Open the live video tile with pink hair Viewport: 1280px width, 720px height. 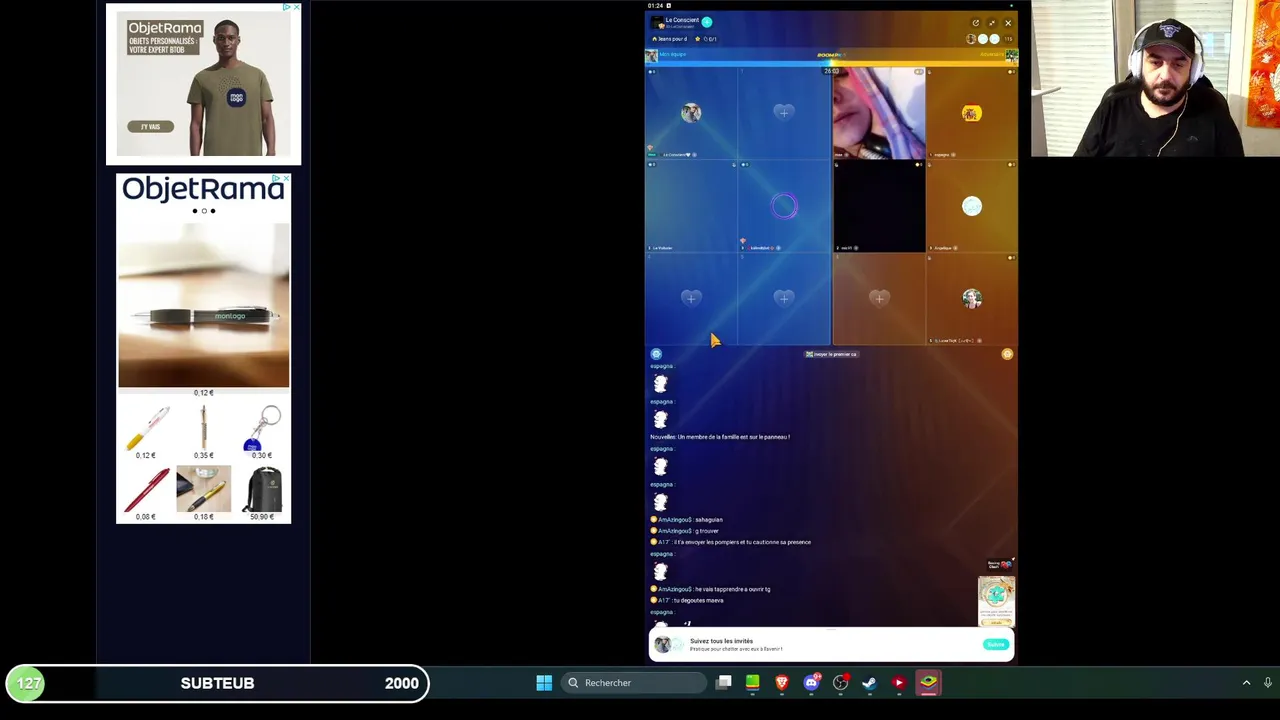click(879, 113)
